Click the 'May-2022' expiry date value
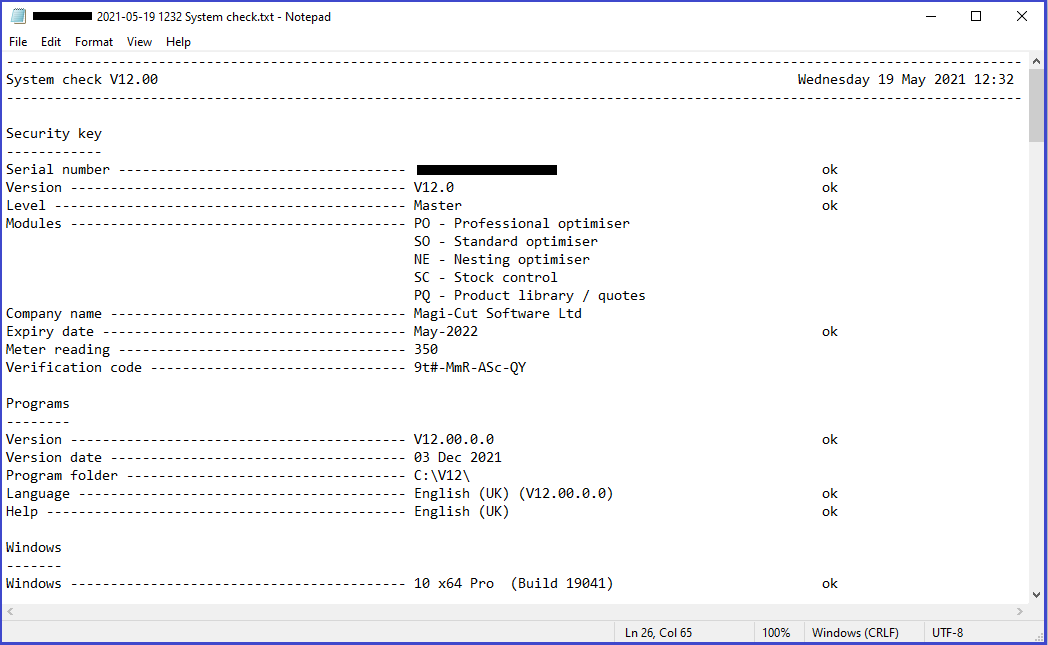Screen dimensions: 1048x645 (446, 332)
